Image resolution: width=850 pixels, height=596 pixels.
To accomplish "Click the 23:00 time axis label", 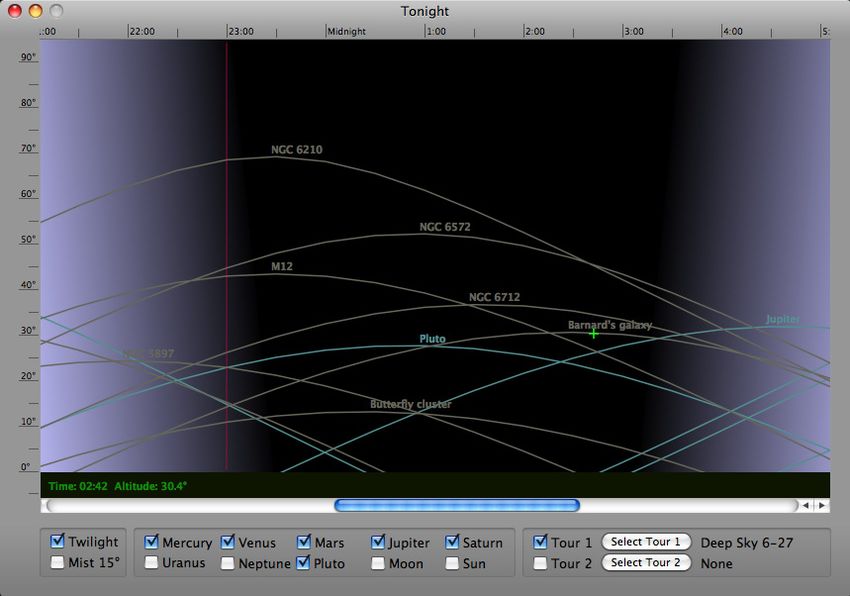I will 241,31.
